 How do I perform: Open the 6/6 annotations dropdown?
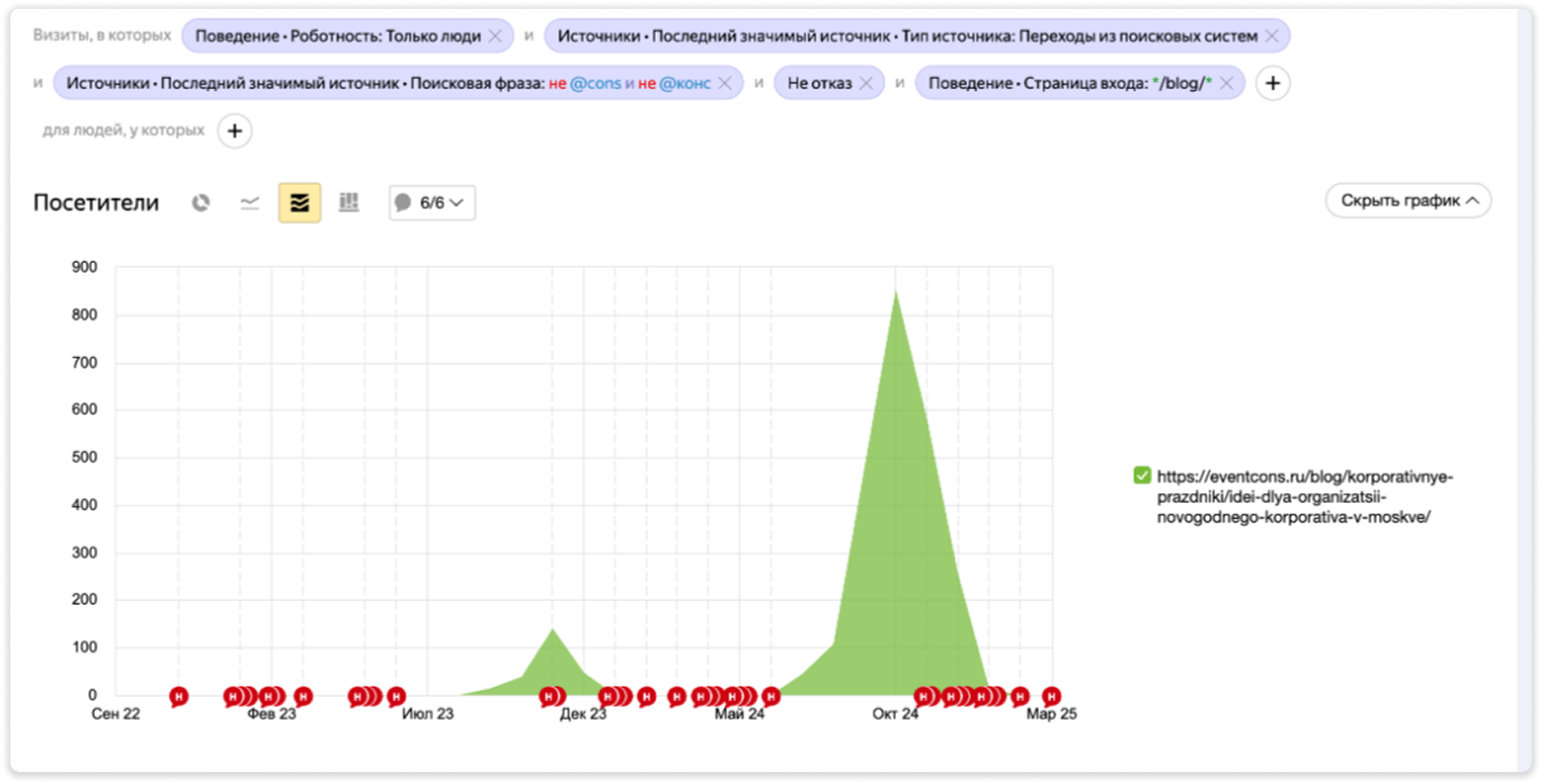pyautogui.click(x=432, y=203)
